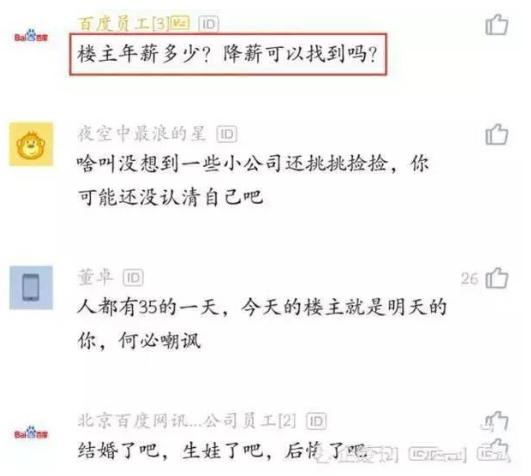
Task: Open the top Baidu logo avatar
Action: 31,36
